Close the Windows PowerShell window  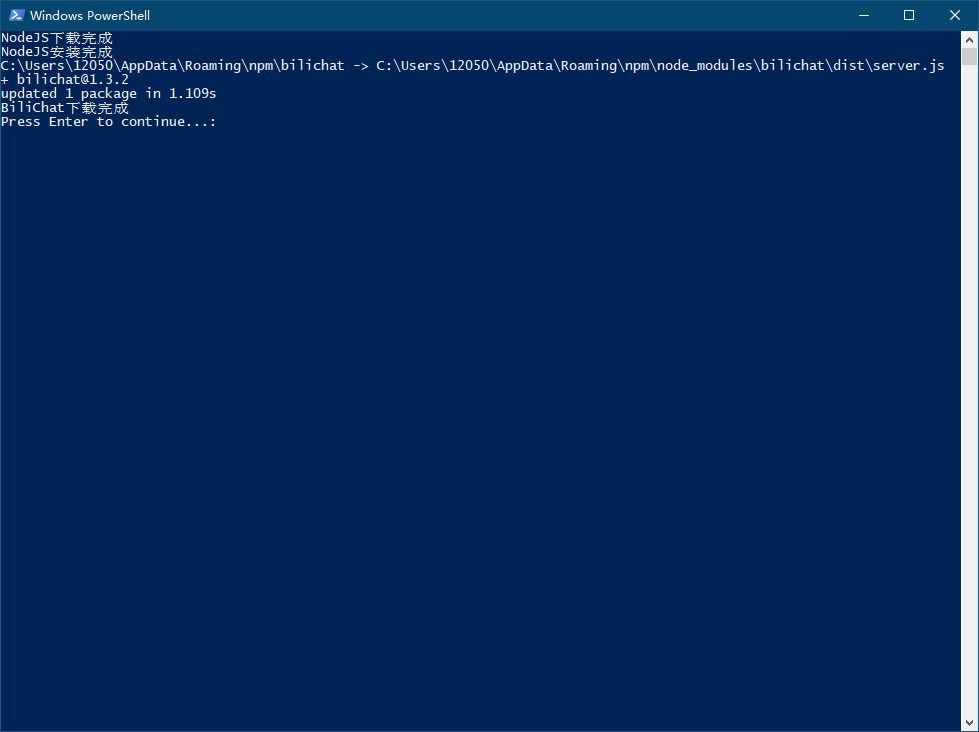pos(955,15)
